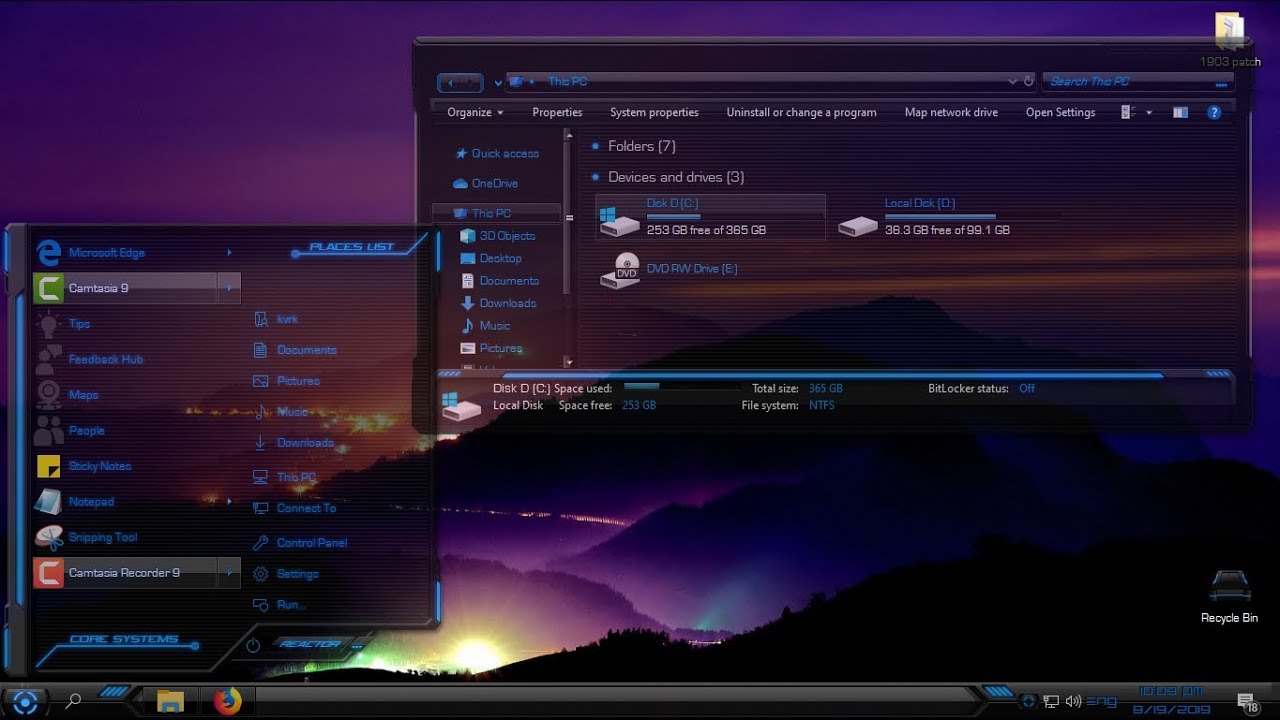Select 3D Objects in navigation tree
The height and width of the screenshot is (720, 1280).
498,236
